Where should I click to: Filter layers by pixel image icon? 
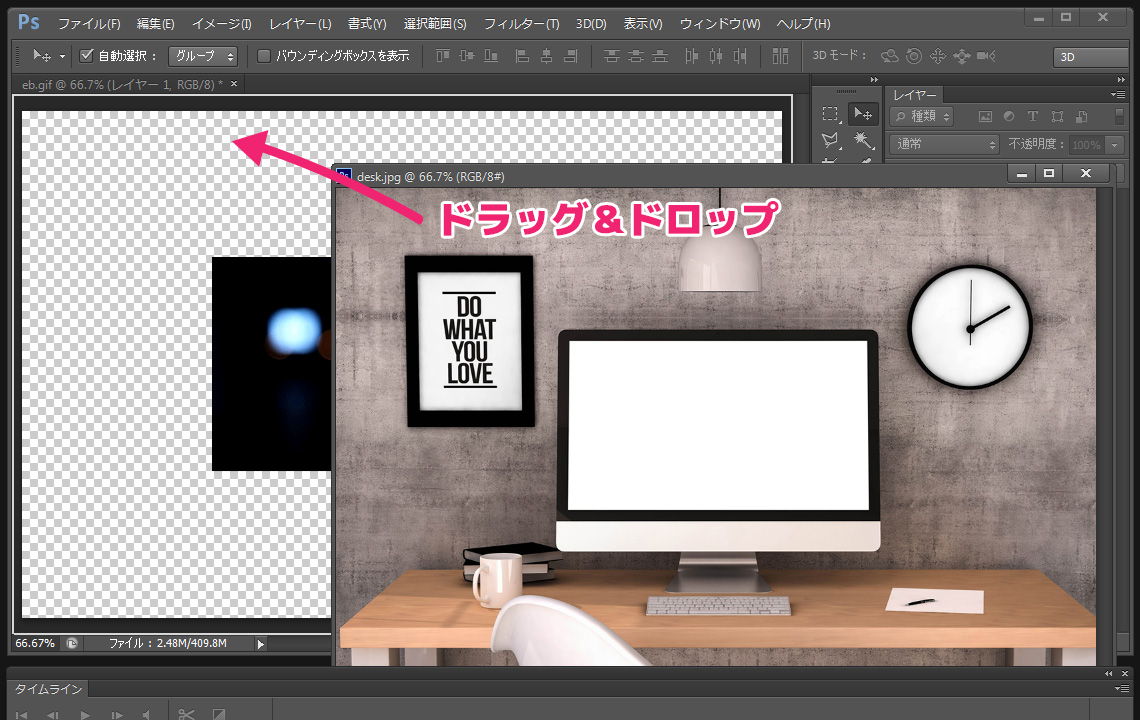(984, 117)
